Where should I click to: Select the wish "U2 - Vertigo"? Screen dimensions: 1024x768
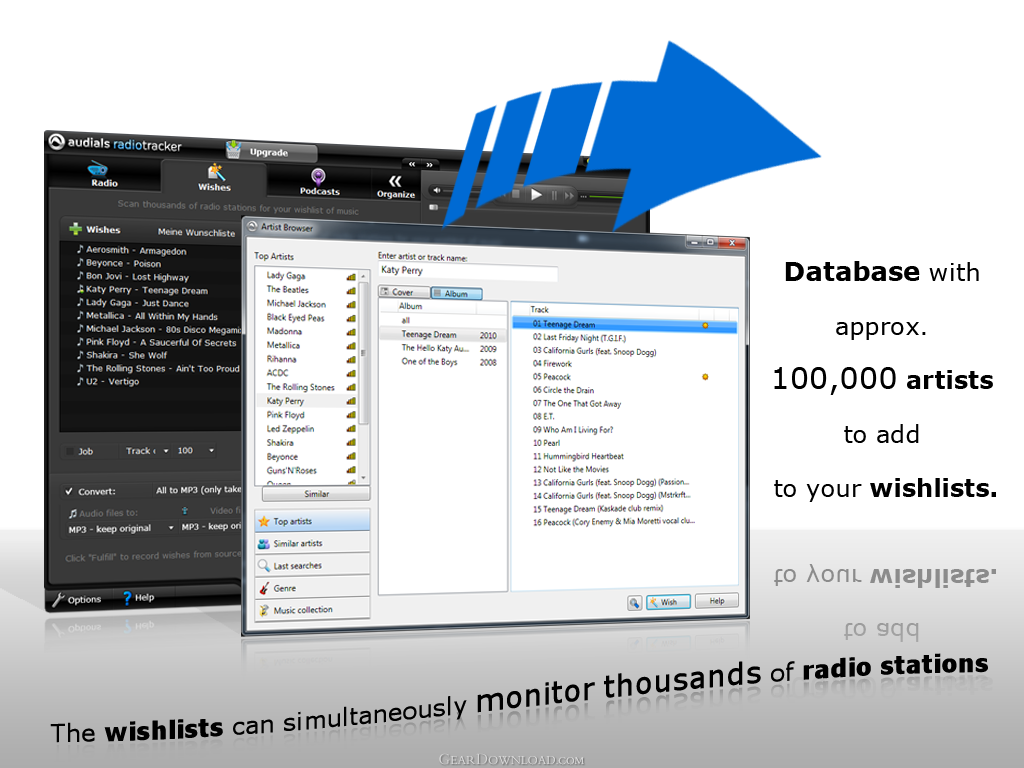(x=108, y=381)
